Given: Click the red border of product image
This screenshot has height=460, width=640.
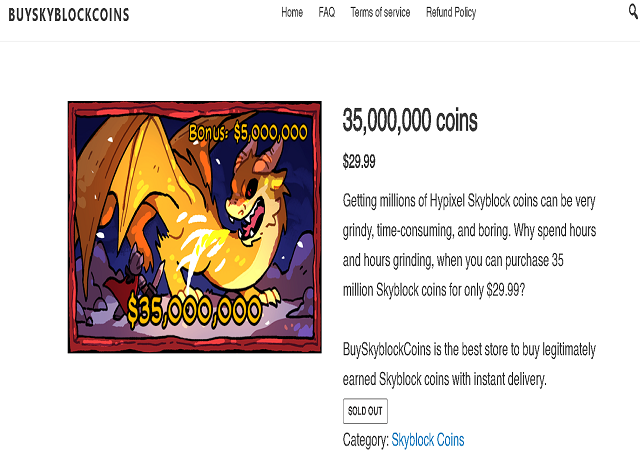Looking at the screenshot, I should pyautogui.click(x=195, y=106).
